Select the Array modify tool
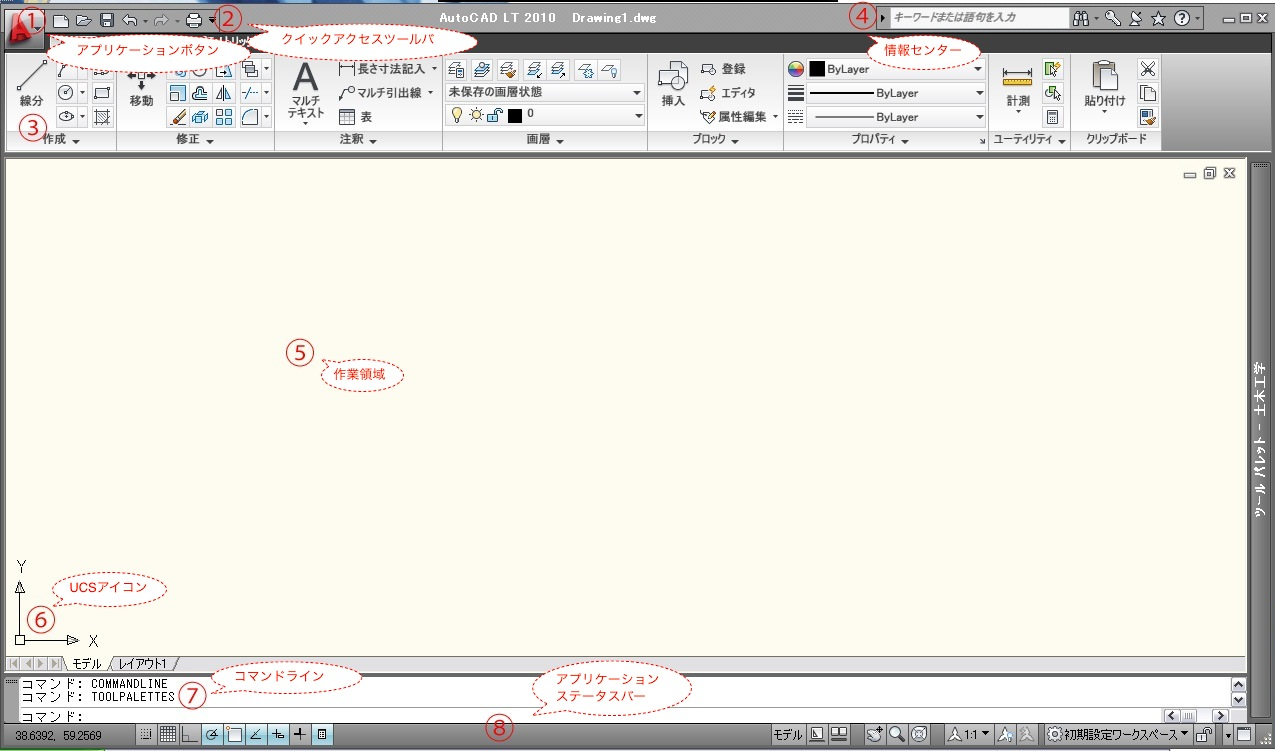 tap(224, 117)
